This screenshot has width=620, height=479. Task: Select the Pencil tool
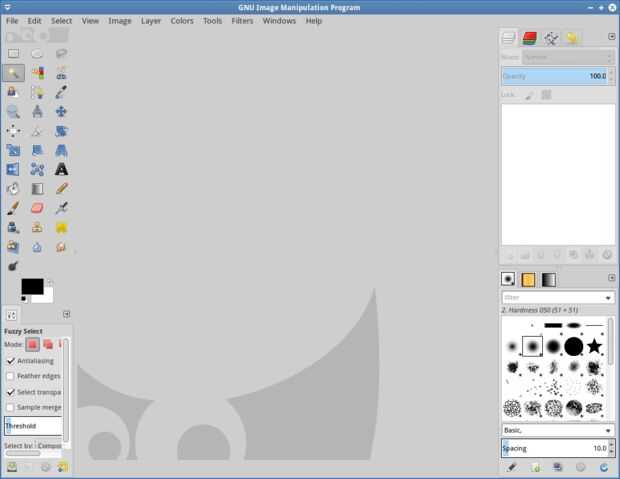[61, 189]
